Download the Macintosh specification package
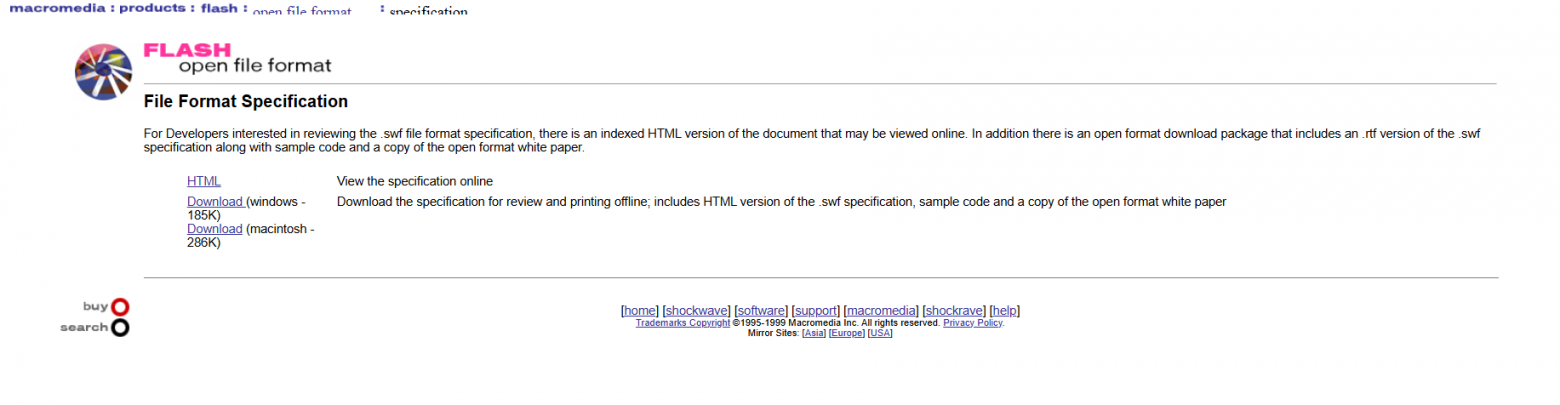1560x405 pixels. pos(214,228)
